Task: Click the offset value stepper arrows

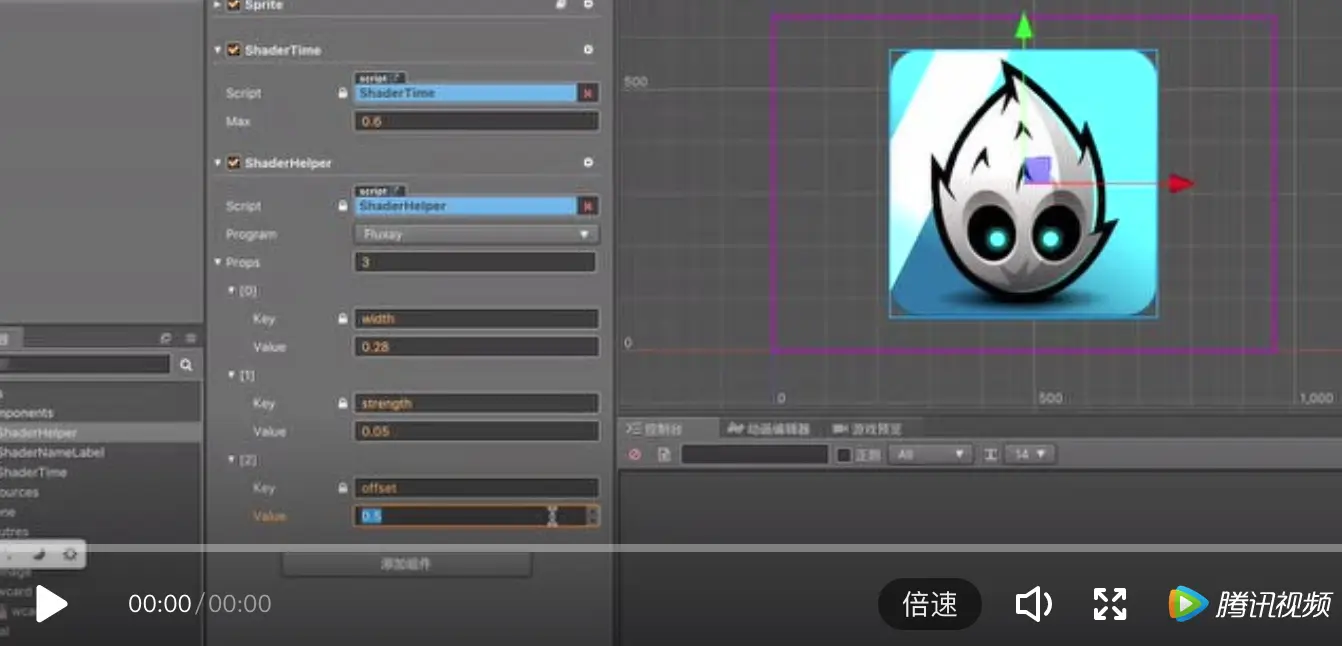Action: (593, 516)
